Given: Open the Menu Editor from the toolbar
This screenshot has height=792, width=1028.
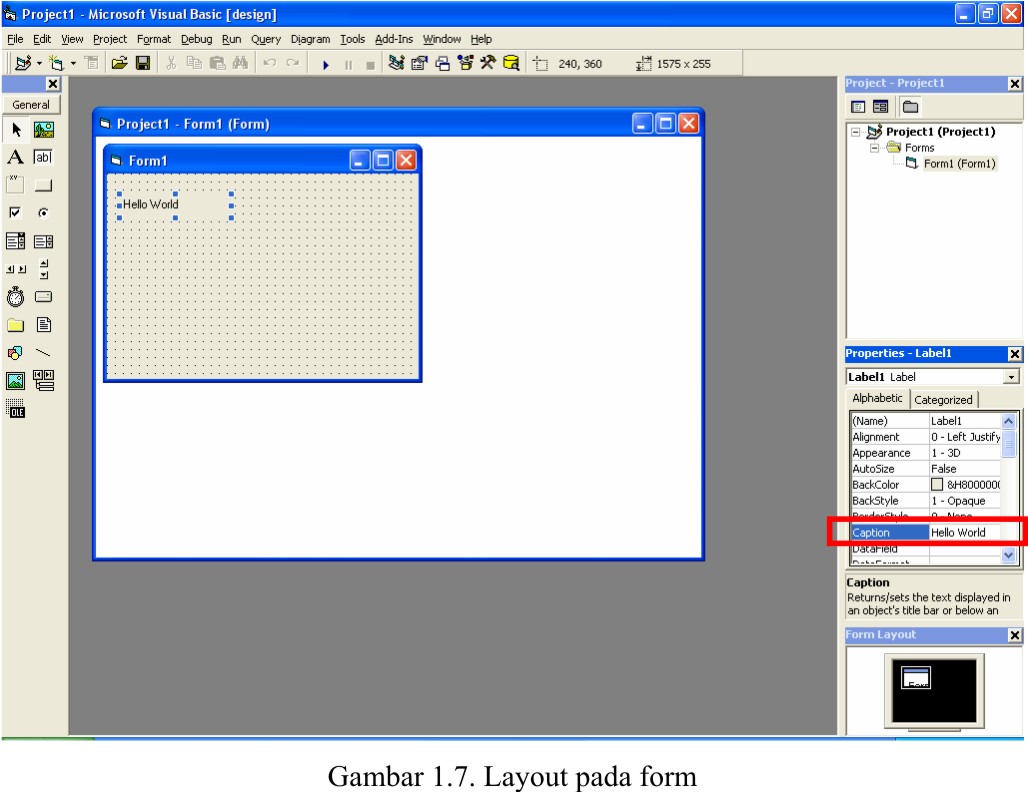Looking at the screenshot, I should point(90,63).
